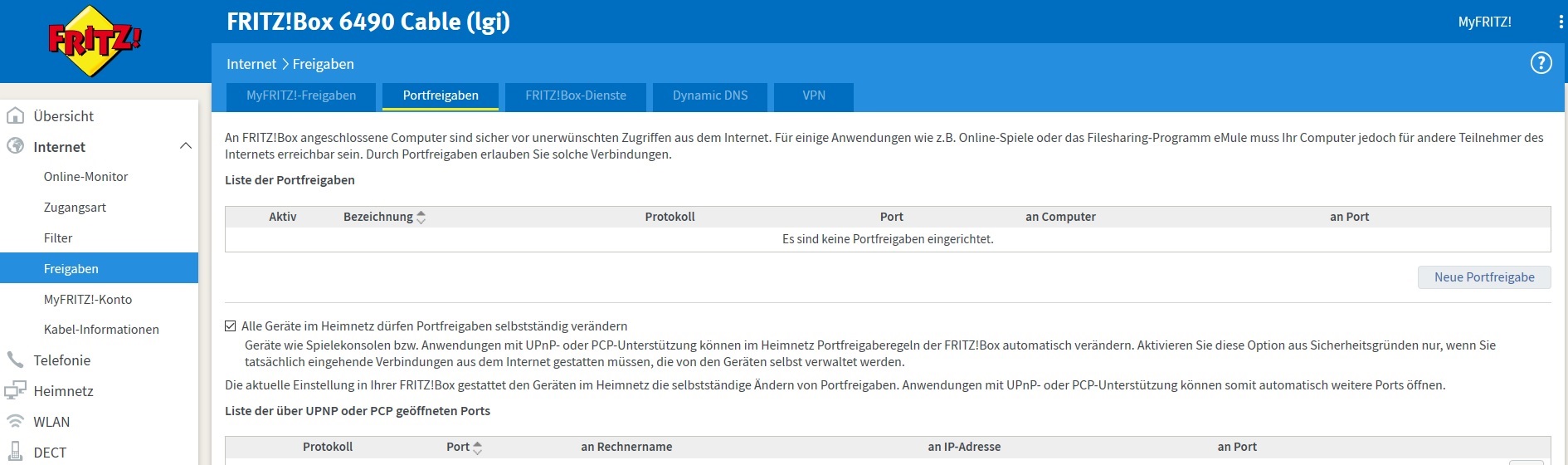Click the DECT phone icon
This screenshot has height=465, width=1568.
tap(15, 452)
